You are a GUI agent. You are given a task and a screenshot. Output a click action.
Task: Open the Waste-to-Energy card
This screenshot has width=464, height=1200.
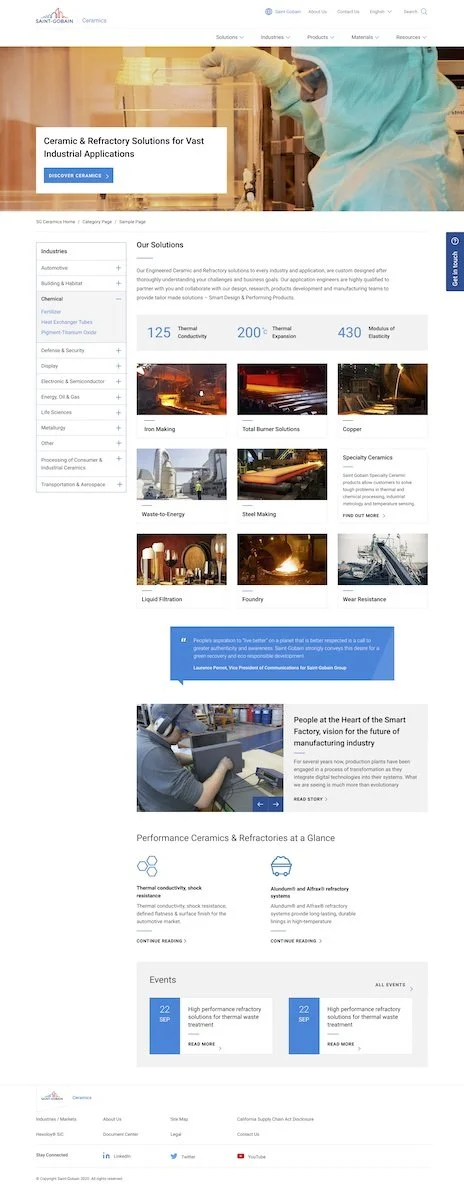click(x=182, y=486)
